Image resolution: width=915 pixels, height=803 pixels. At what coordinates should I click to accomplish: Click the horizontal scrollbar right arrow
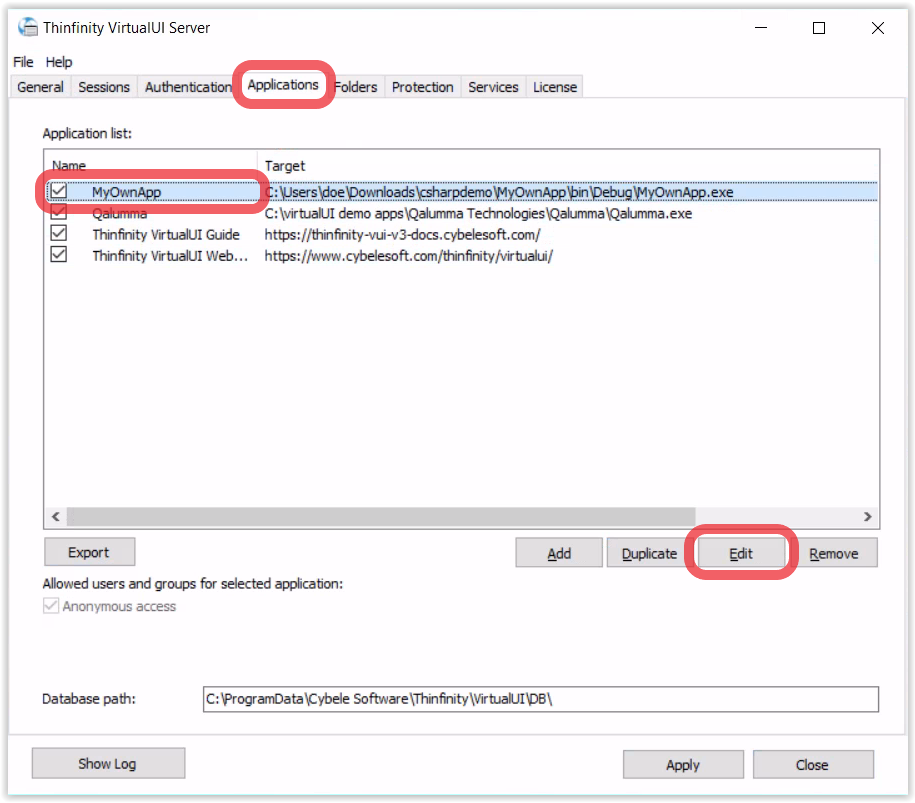click(868, 516)
